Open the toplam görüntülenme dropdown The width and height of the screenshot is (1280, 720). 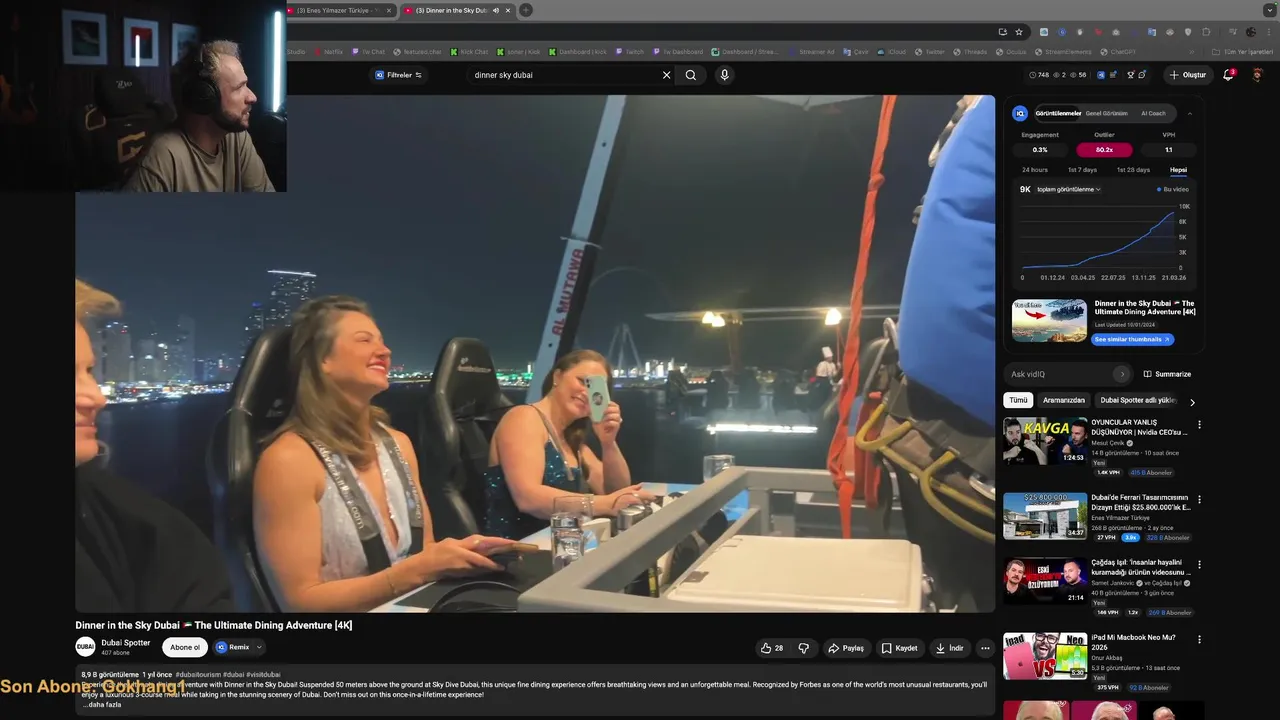(1069, 189)
